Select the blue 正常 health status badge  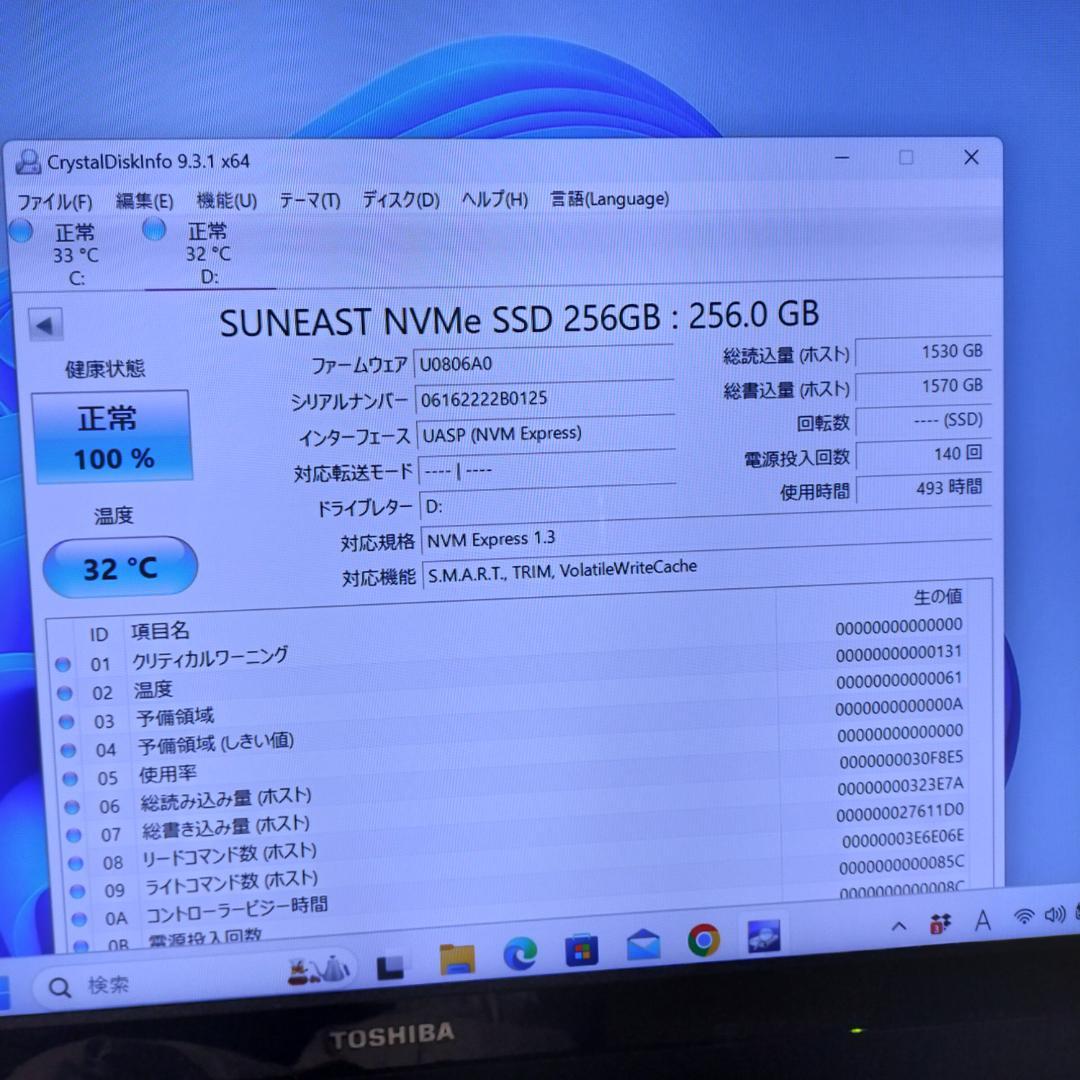[112, 433]
